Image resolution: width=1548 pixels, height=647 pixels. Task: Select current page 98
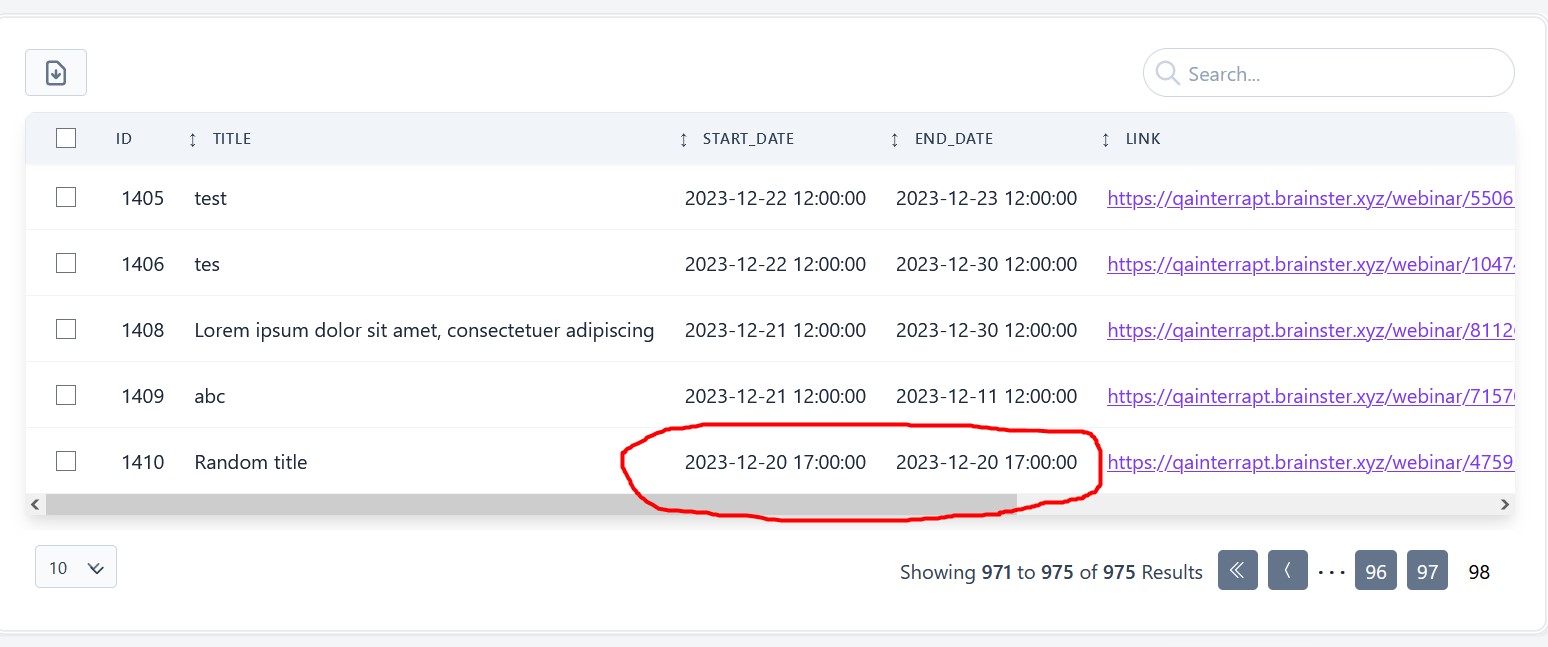[1478, 571]
